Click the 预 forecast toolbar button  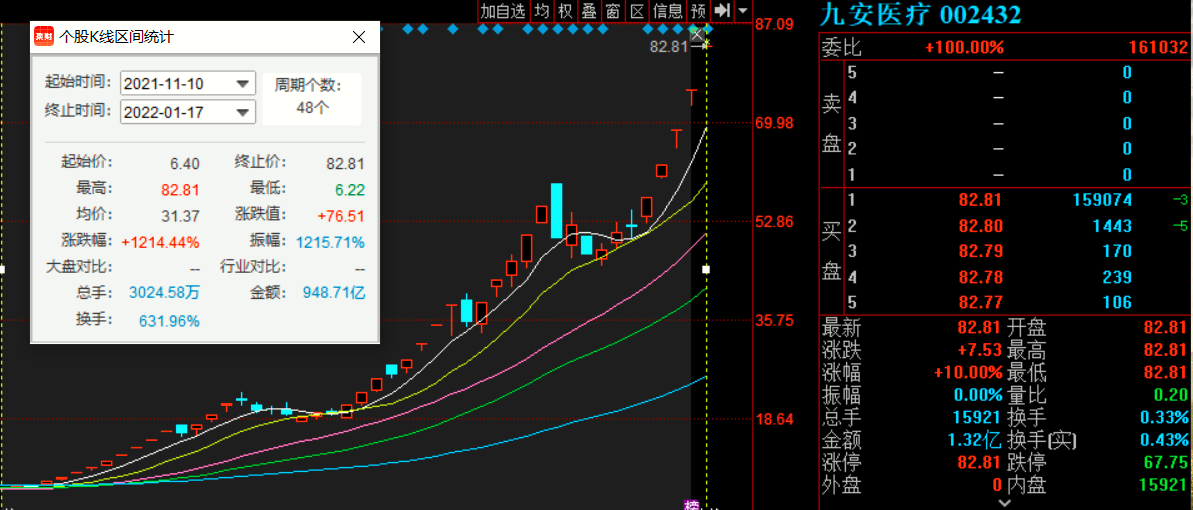(x=698, y=11)
